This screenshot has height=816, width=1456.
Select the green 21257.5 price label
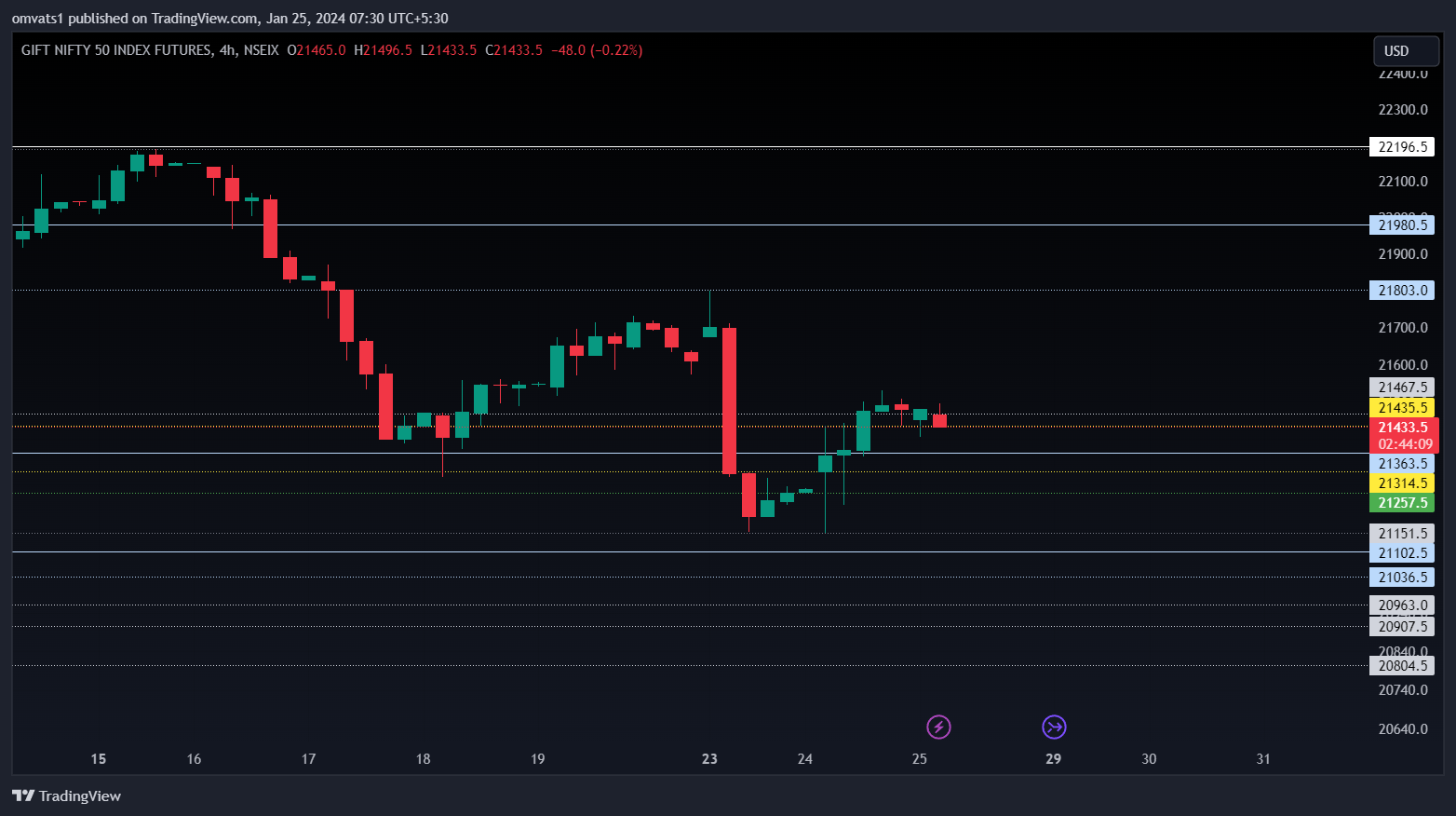pyautogui.click(x=1402, y=503)
